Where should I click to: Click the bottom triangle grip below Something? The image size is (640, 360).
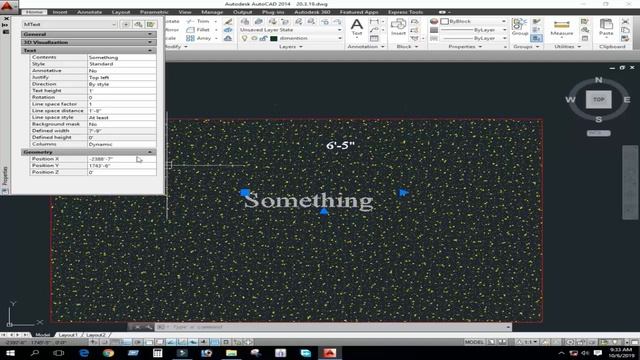click(x=324, y=211)
